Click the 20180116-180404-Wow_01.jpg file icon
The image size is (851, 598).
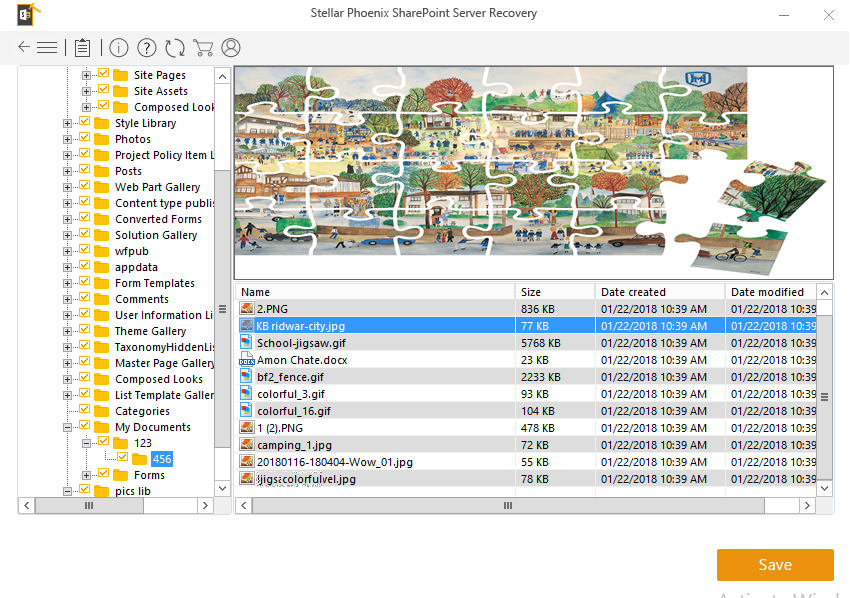(x=246, y=462)
